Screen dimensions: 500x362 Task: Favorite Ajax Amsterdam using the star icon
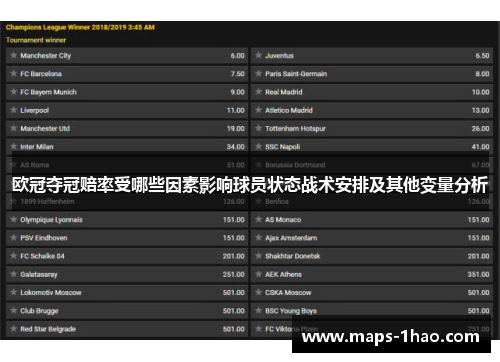pyautogui.click(x=258, y=238)
